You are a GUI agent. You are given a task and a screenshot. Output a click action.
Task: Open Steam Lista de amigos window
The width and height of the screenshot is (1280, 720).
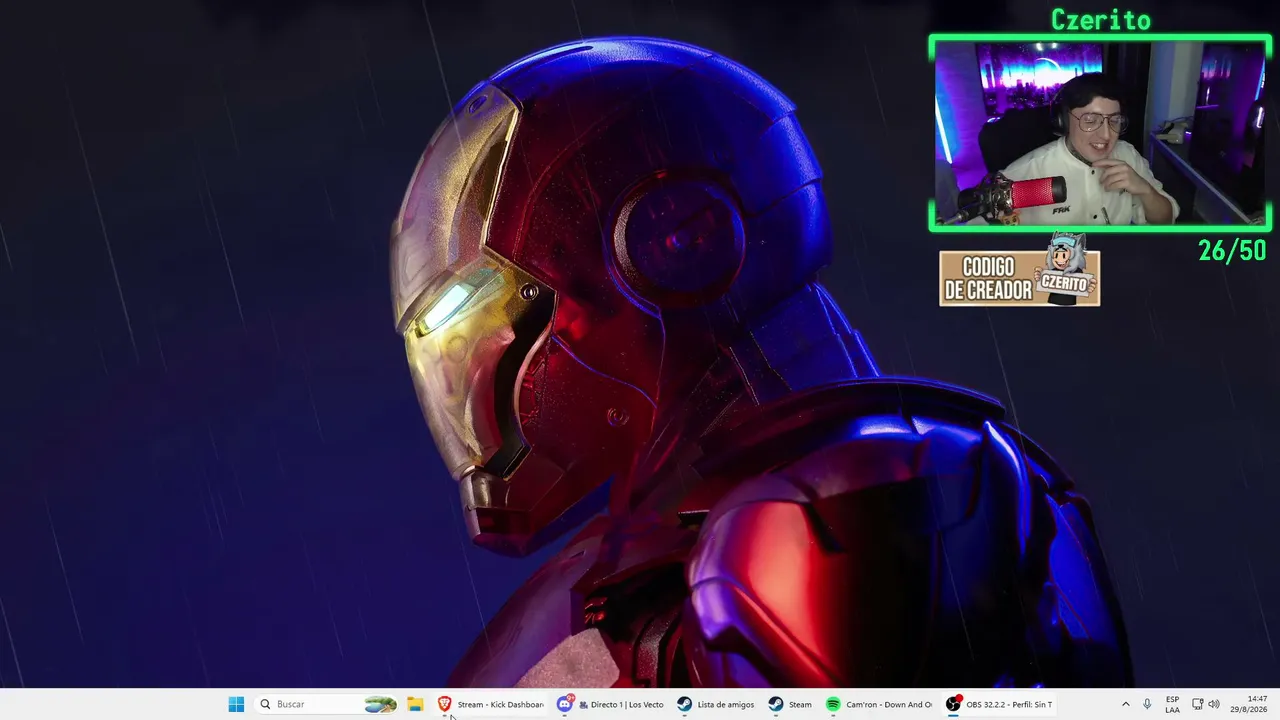tap(716, 704)
